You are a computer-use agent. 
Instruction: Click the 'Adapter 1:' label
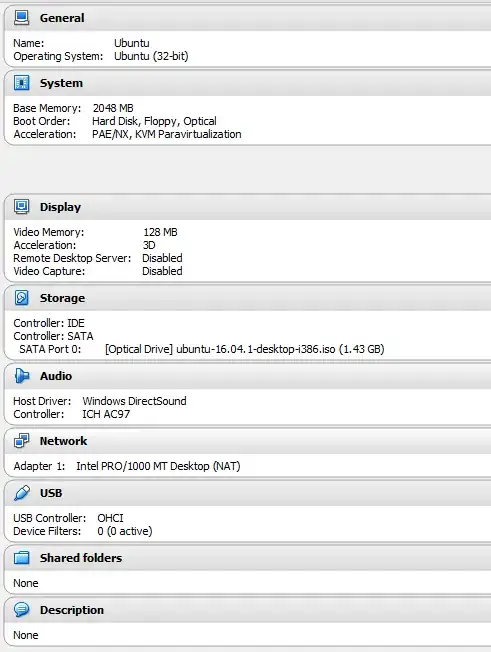39,466
